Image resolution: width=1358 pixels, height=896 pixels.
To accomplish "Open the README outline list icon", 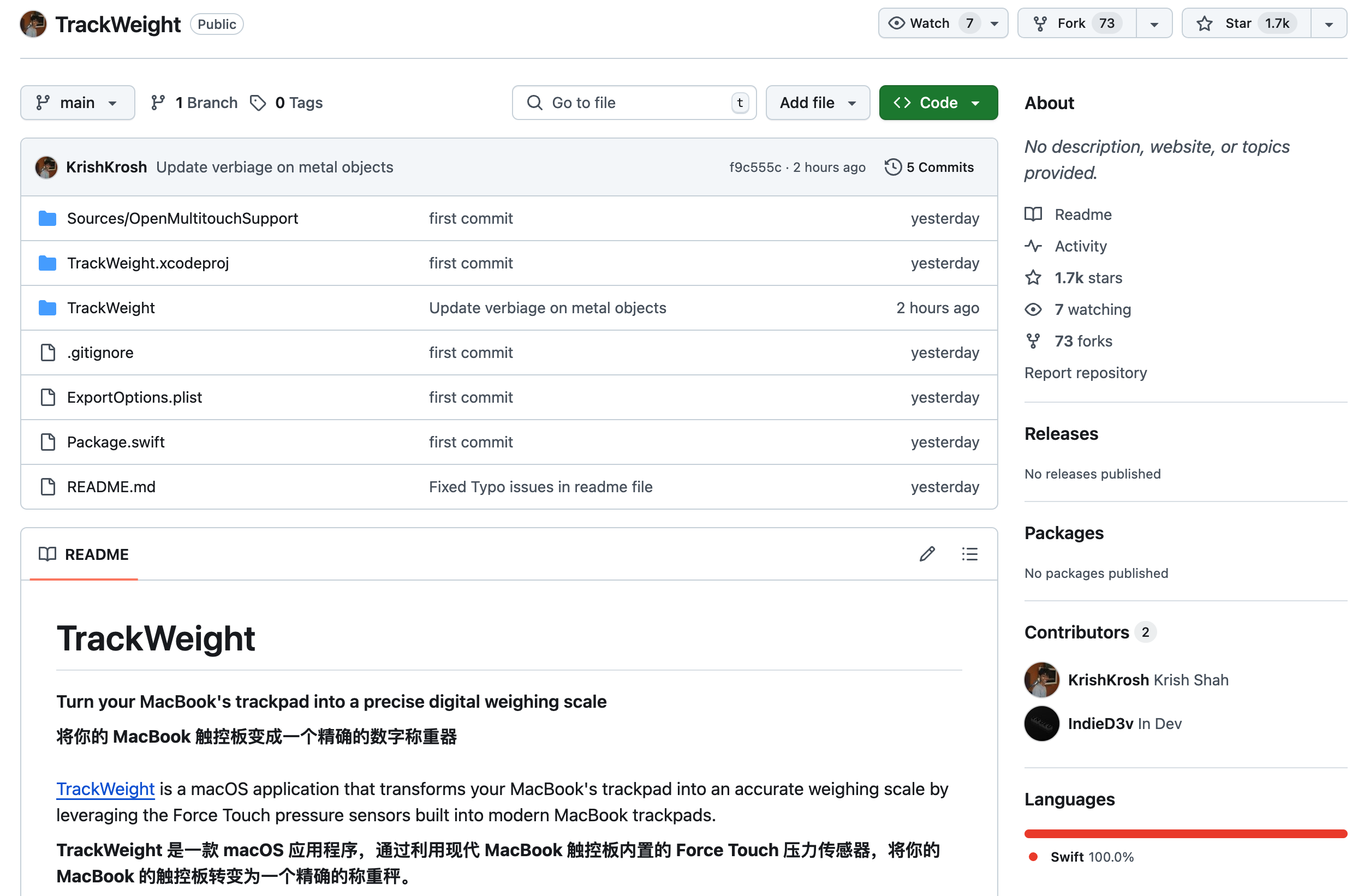I will coord(970,554).
